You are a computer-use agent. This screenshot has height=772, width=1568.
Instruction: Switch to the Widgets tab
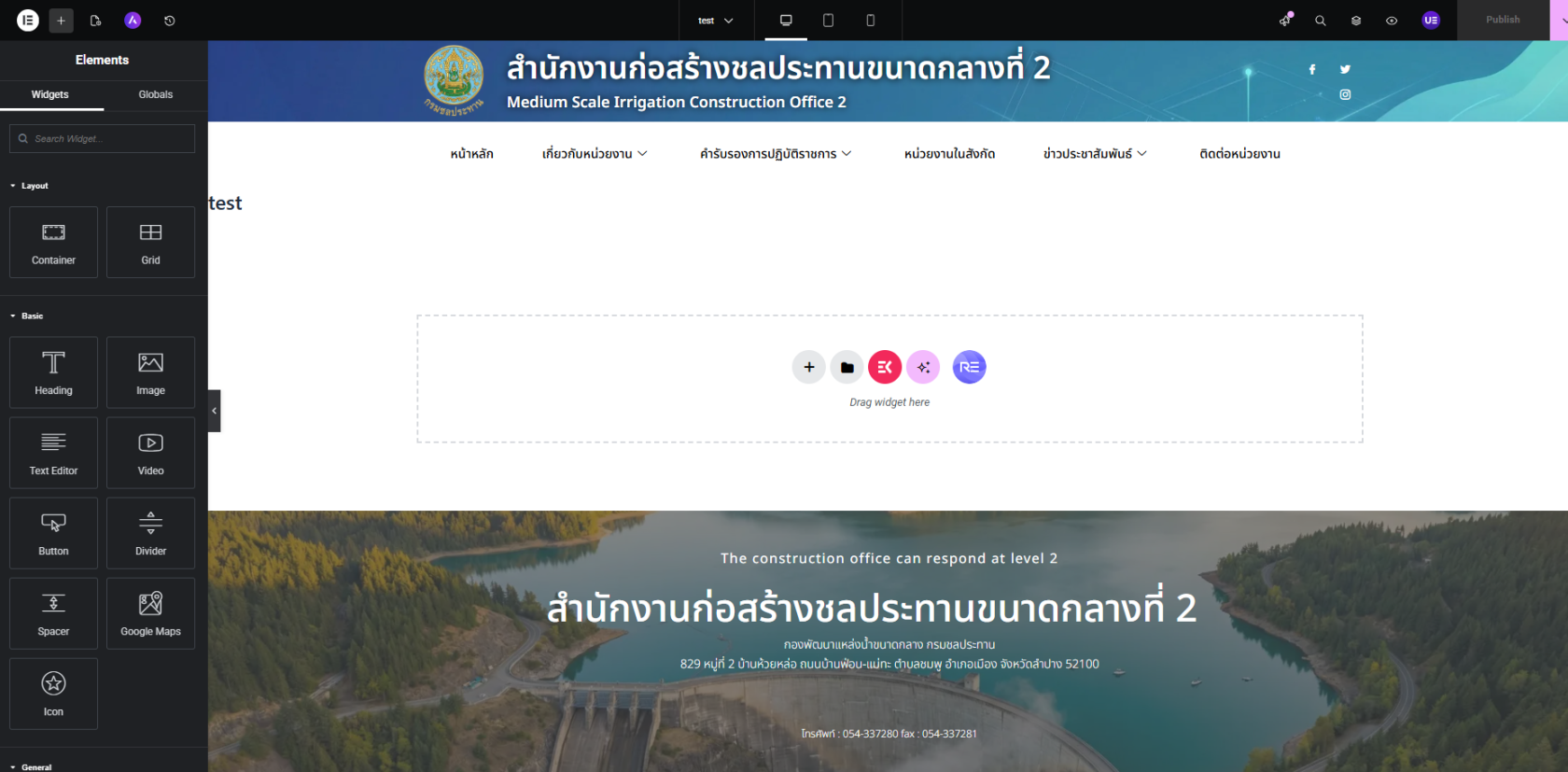(50, 94)
